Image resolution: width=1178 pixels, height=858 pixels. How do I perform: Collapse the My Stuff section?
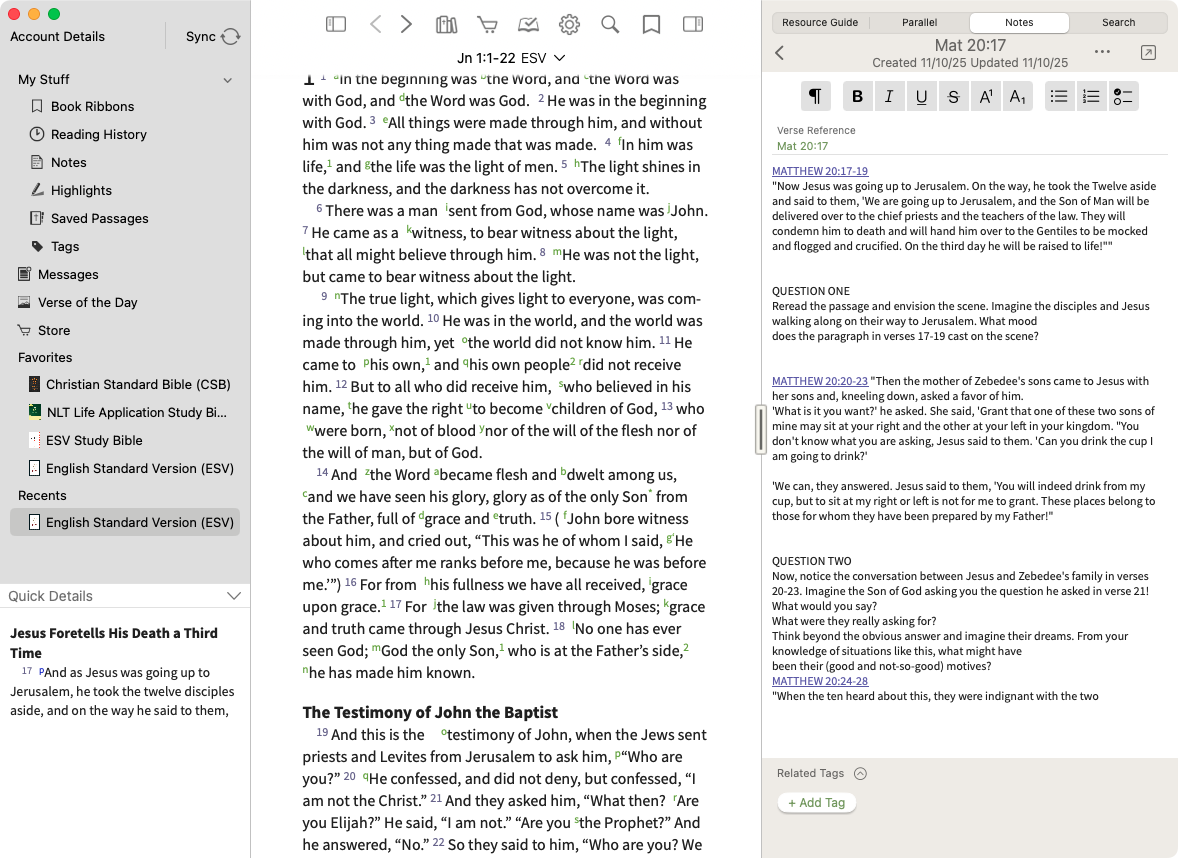tap(227, 80)
